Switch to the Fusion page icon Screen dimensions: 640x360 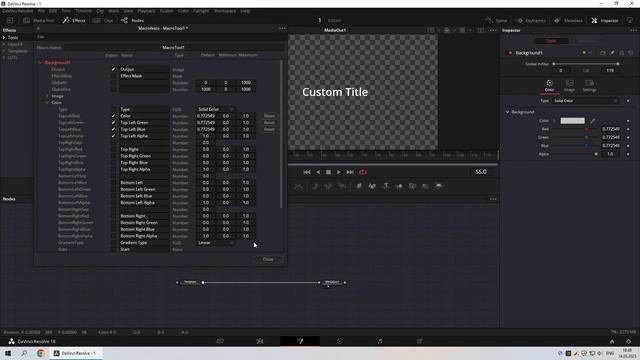click(300, 341)
